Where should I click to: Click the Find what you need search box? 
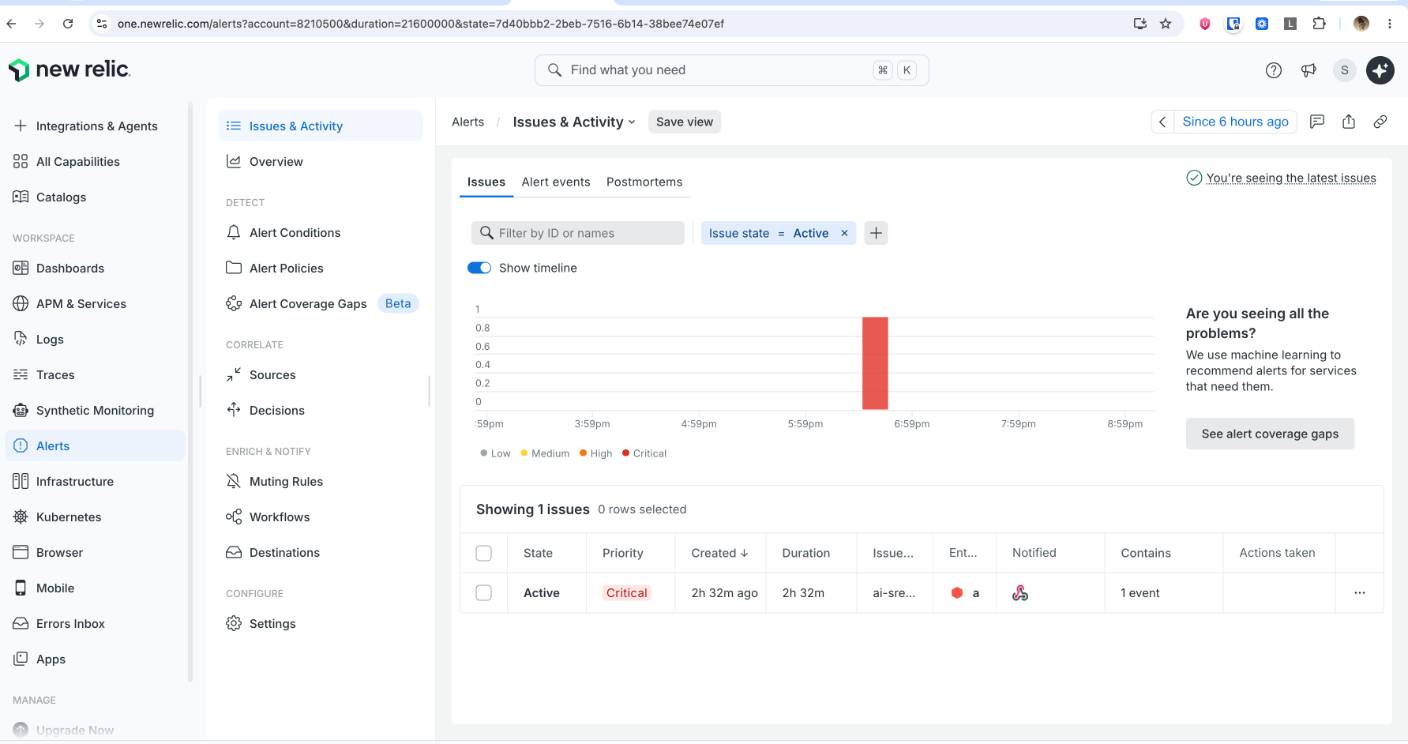coord(732,70)
